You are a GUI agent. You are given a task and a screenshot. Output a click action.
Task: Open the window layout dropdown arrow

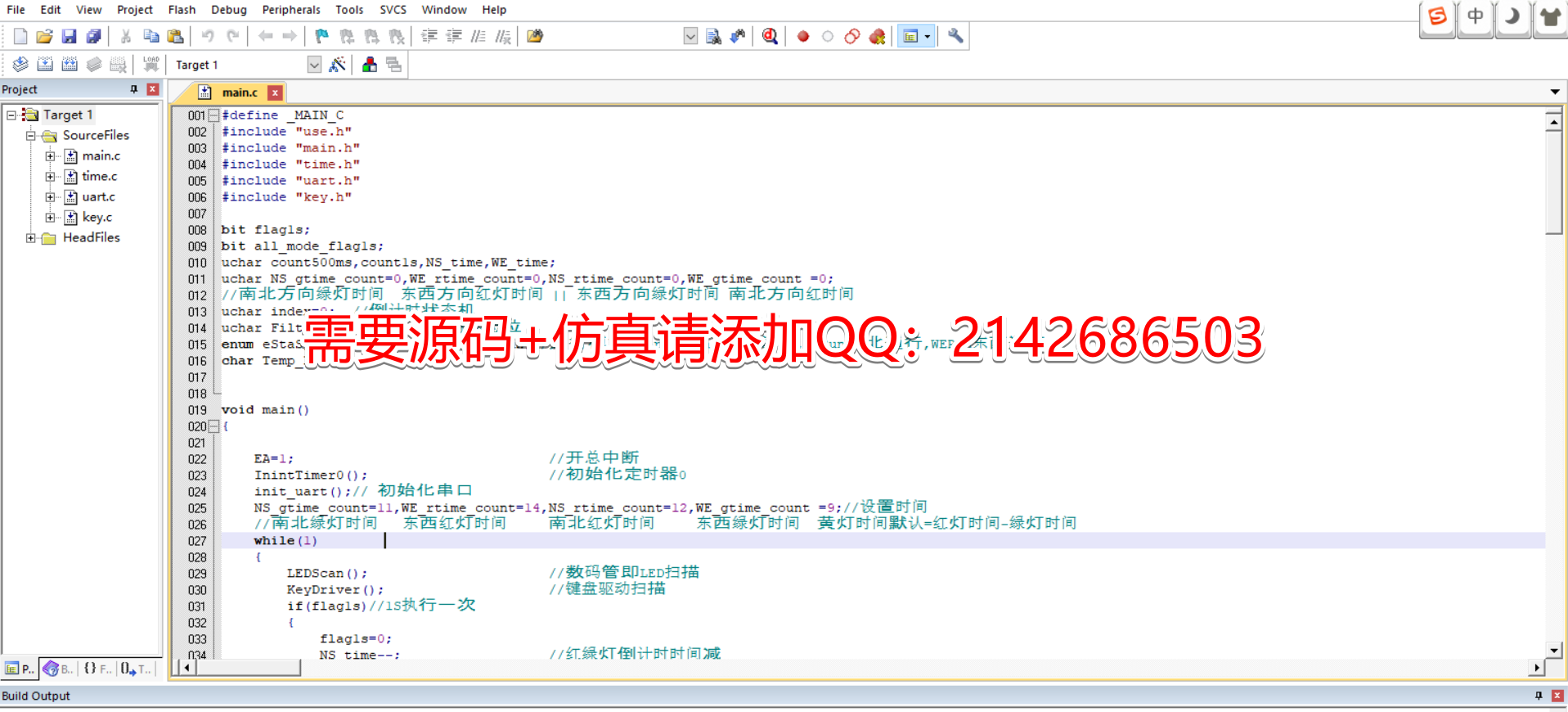click(x=928, y=36)
